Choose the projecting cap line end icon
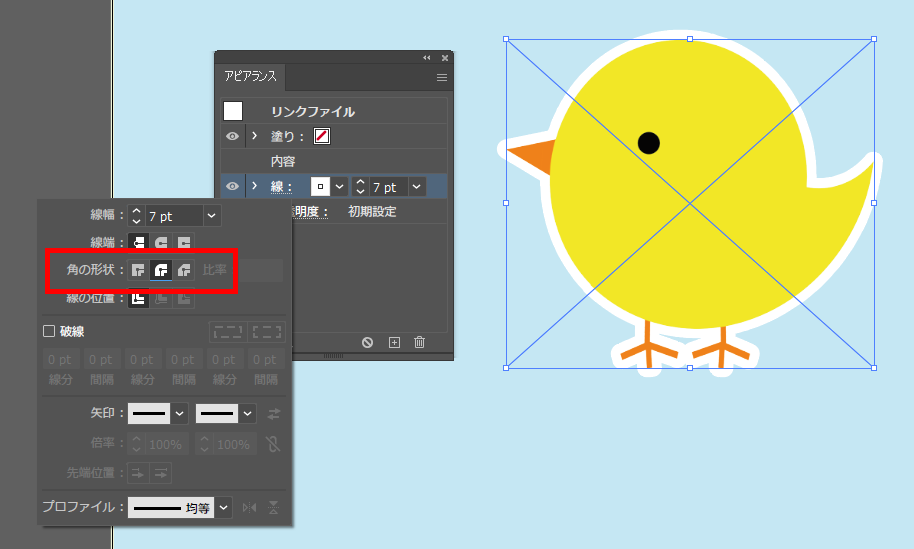The width and height of the screenshot is (914, 549). [x=184, y=242]
